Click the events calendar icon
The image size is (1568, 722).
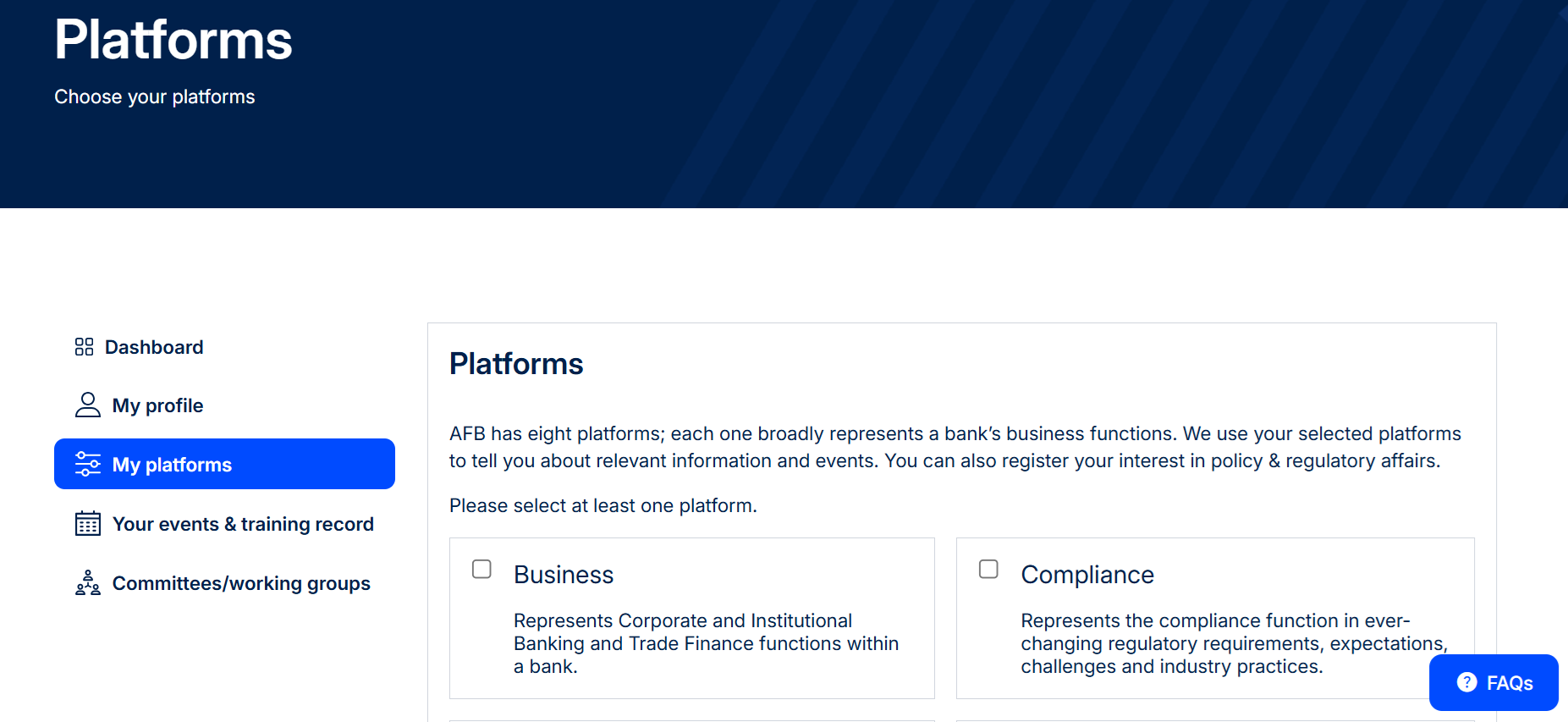(x=88, y=523)
